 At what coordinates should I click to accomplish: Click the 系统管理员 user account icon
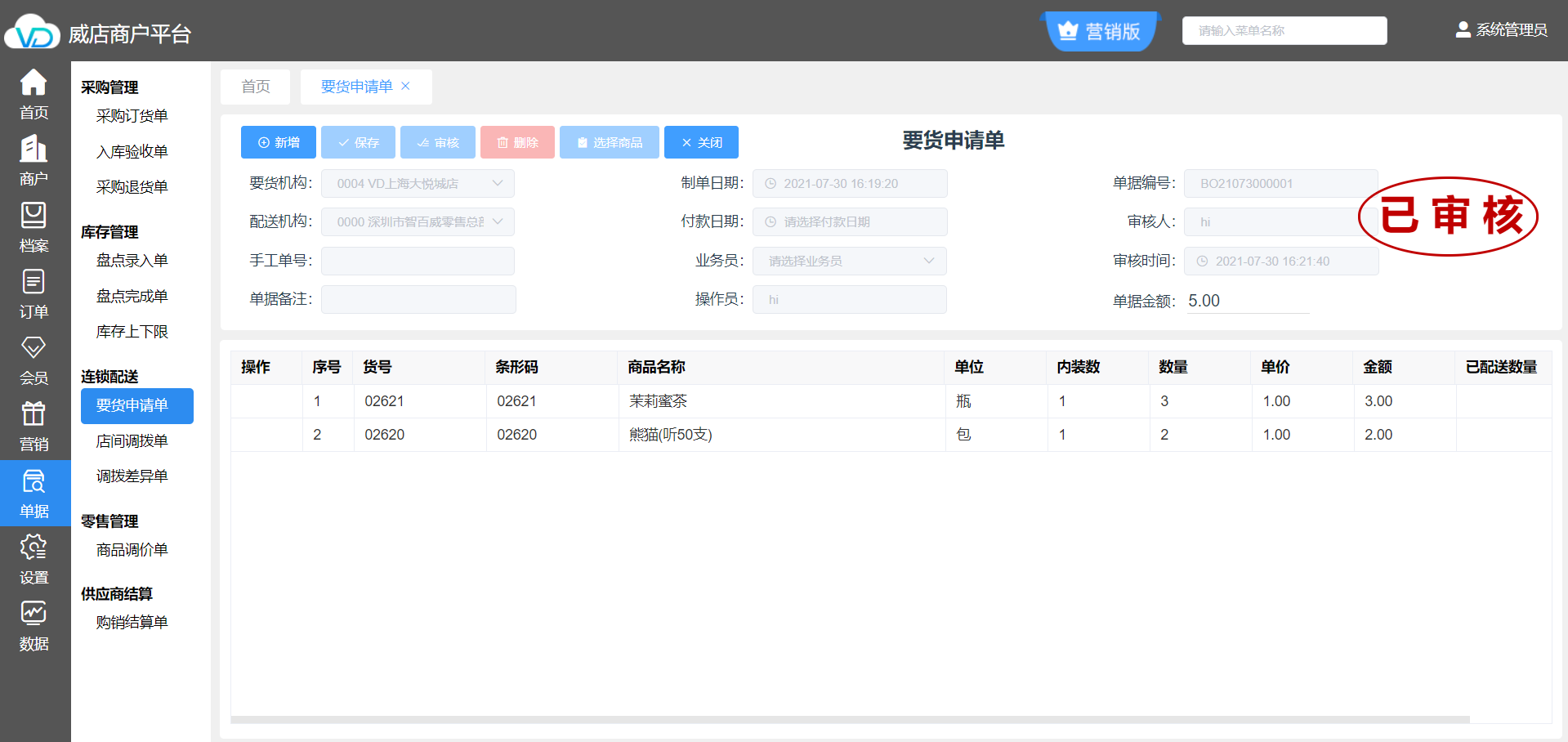click(1463, 30)
